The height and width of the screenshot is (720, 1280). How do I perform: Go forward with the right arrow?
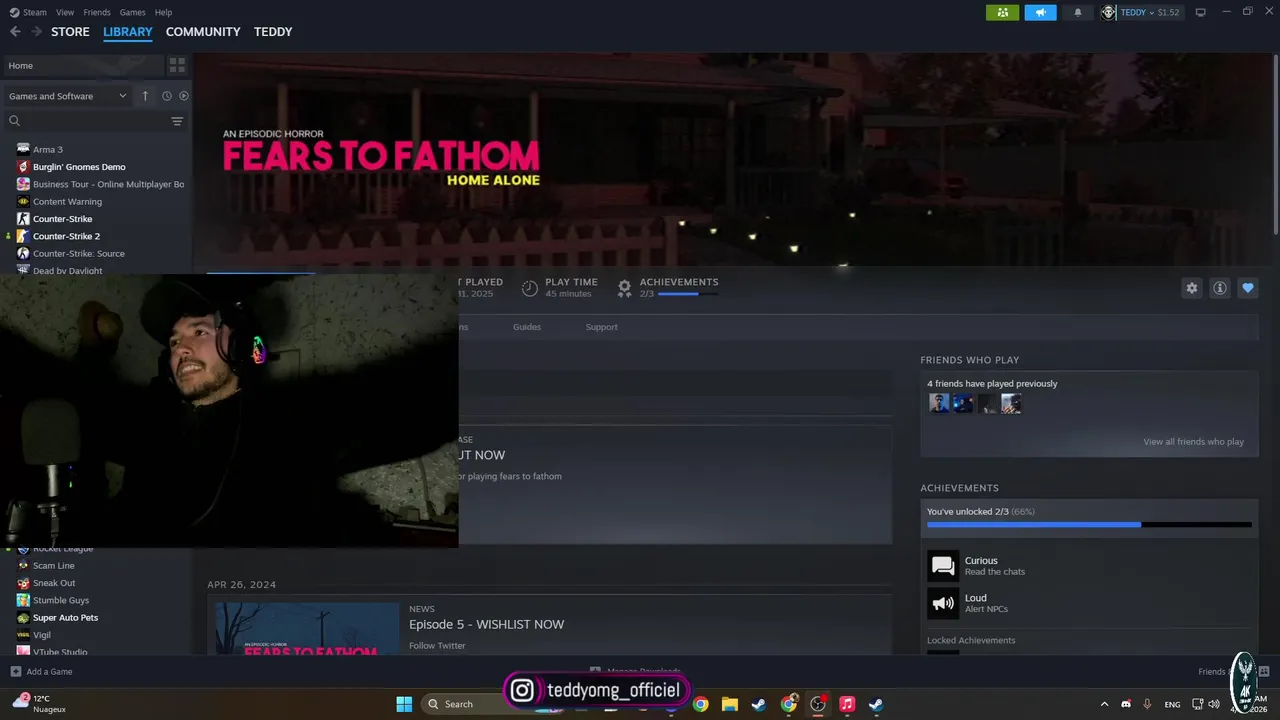(x=37, y=32)
